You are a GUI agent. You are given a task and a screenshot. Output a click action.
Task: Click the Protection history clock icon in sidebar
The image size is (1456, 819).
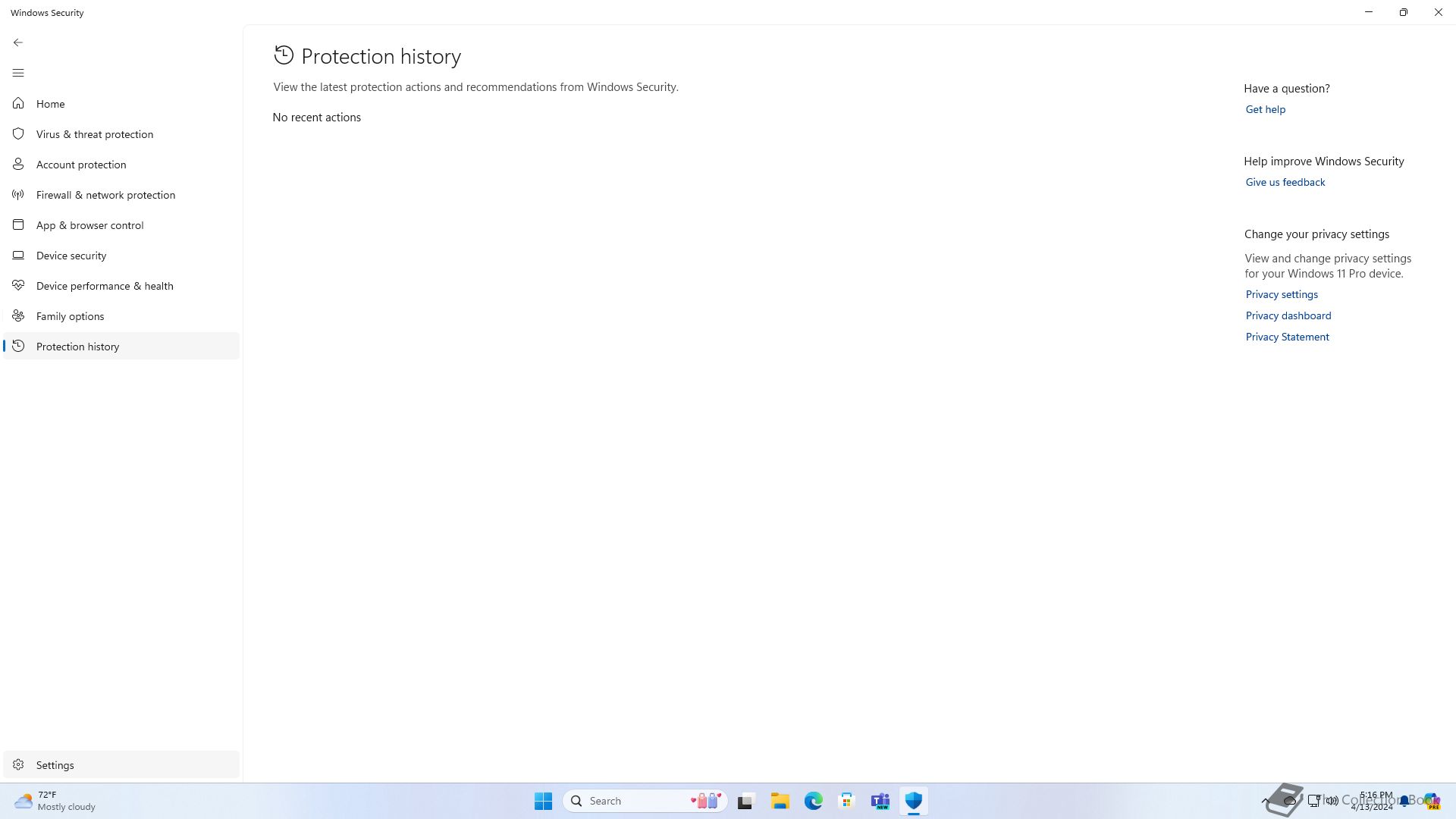click(x=18, y=346)
